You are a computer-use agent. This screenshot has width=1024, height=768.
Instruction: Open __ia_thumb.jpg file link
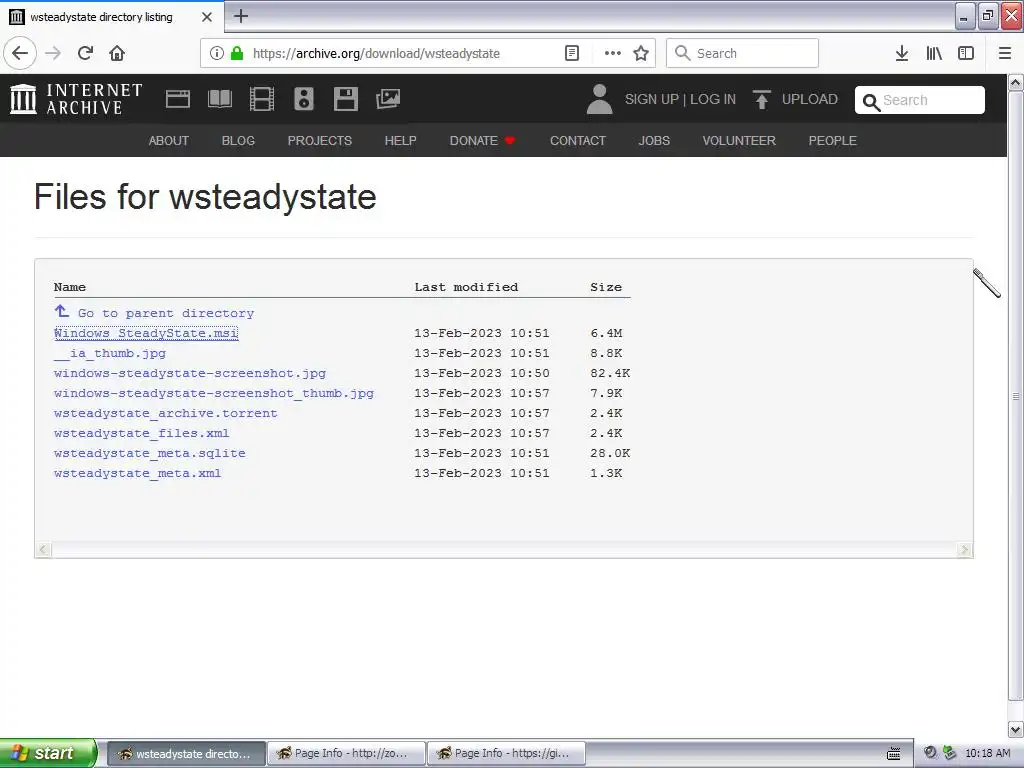click(x=110, y=353)
